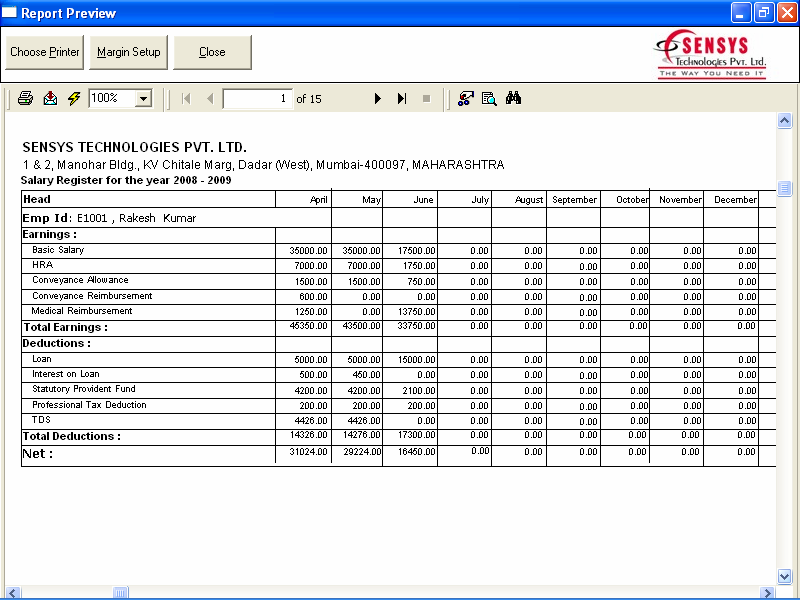This screenshot has height=600, width=800.
Task: Click 'Emp Id: E1001, Rakesh Kumar' row
Action: (x=109, y=218)
